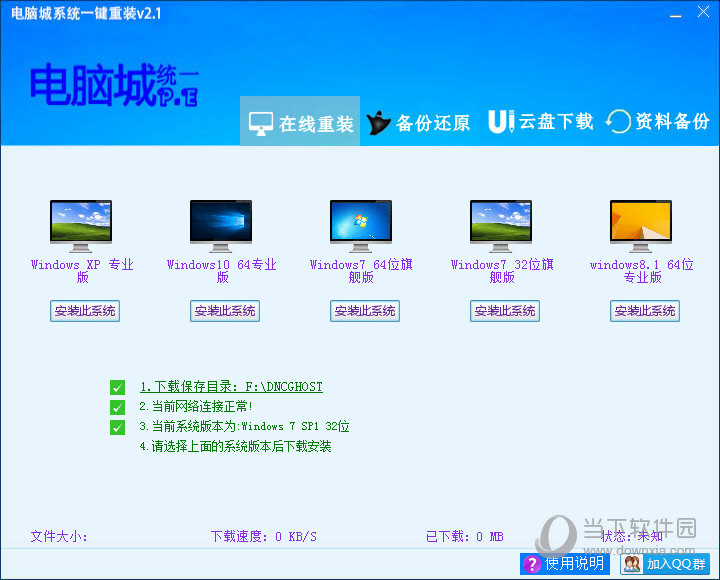The width and height of the screenshot is (720, 580).
Task: Install the Windows7 64位旗舰版 system
Action: pyautogui.click(x=365, y=311)
